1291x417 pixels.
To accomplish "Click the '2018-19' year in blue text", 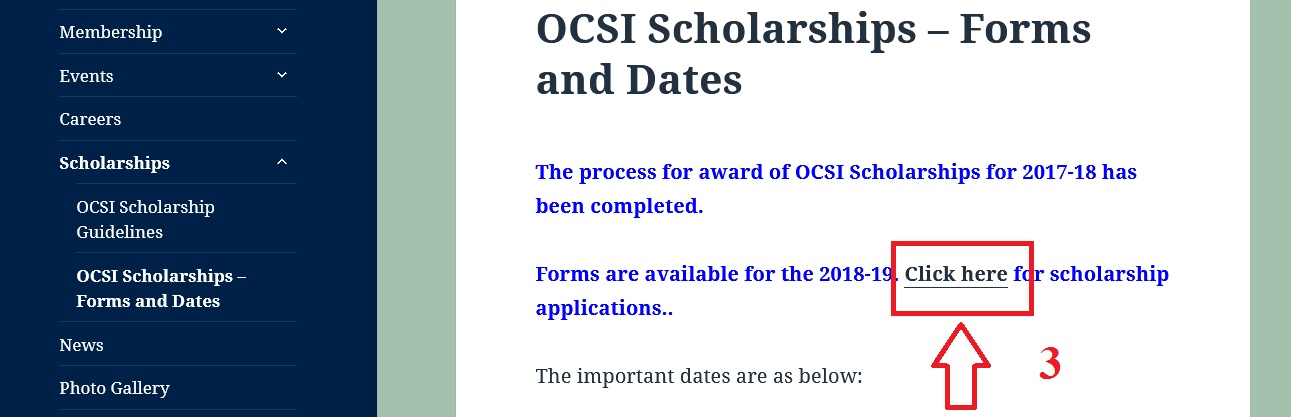I will (x=860, y=274).
